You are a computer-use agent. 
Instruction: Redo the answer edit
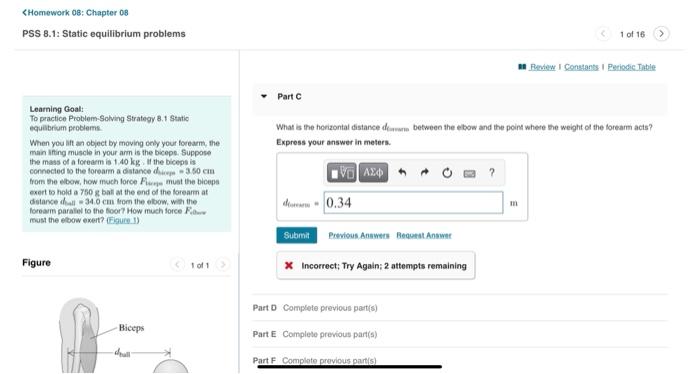click(x=425, y=172)
